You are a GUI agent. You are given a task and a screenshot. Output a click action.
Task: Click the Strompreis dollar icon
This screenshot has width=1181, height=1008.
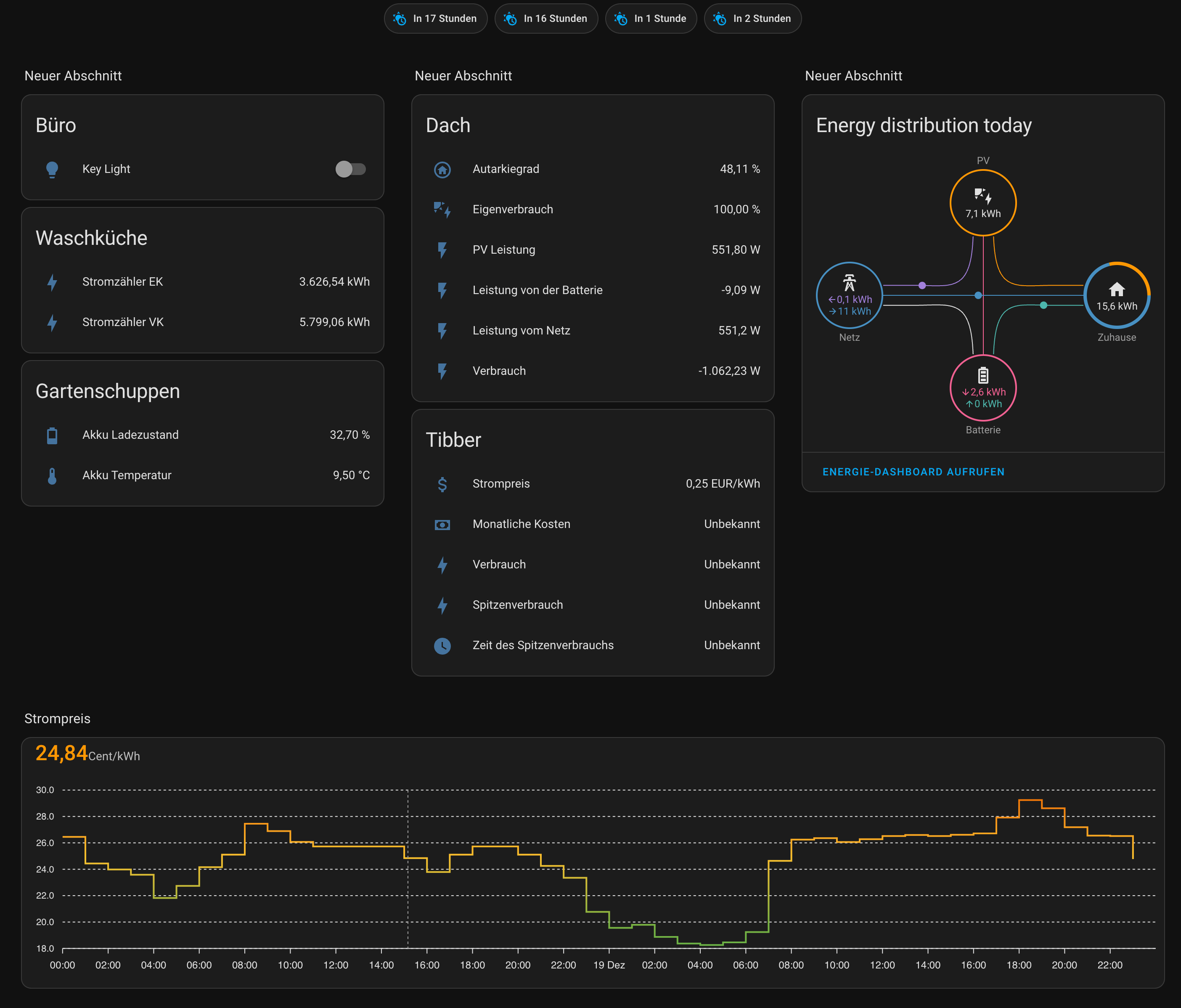point(442,485)
